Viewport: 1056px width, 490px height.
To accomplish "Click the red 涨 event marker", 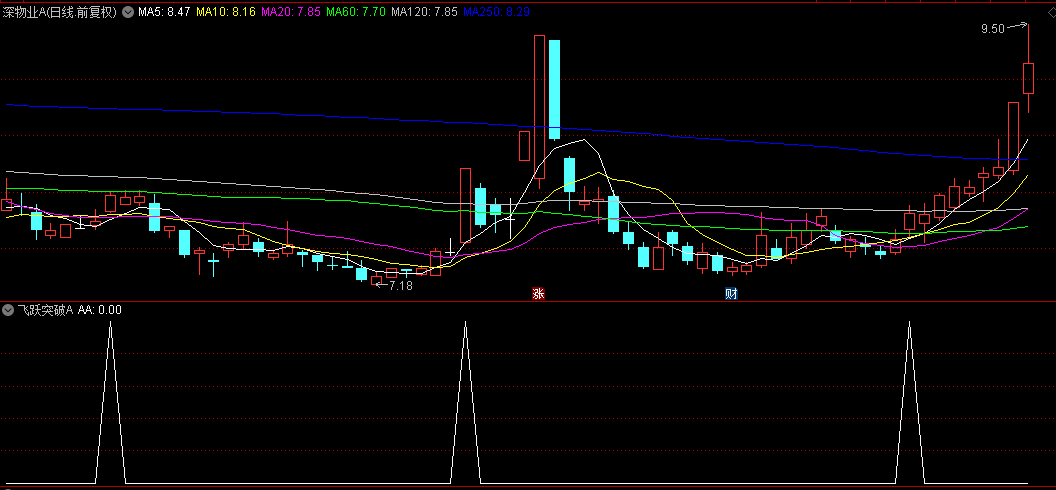I will pyautogui.click(x=538, y=293).
